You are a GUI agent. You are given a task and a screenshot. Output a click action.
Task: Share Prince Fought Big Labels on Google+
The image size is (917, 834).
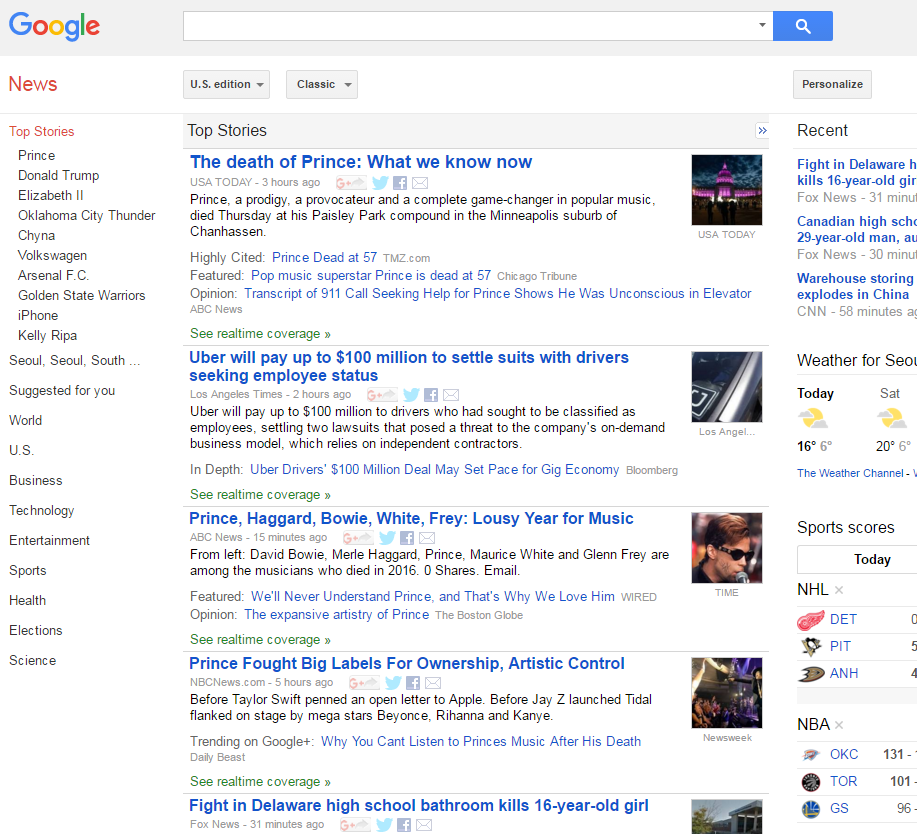(364, 683)
